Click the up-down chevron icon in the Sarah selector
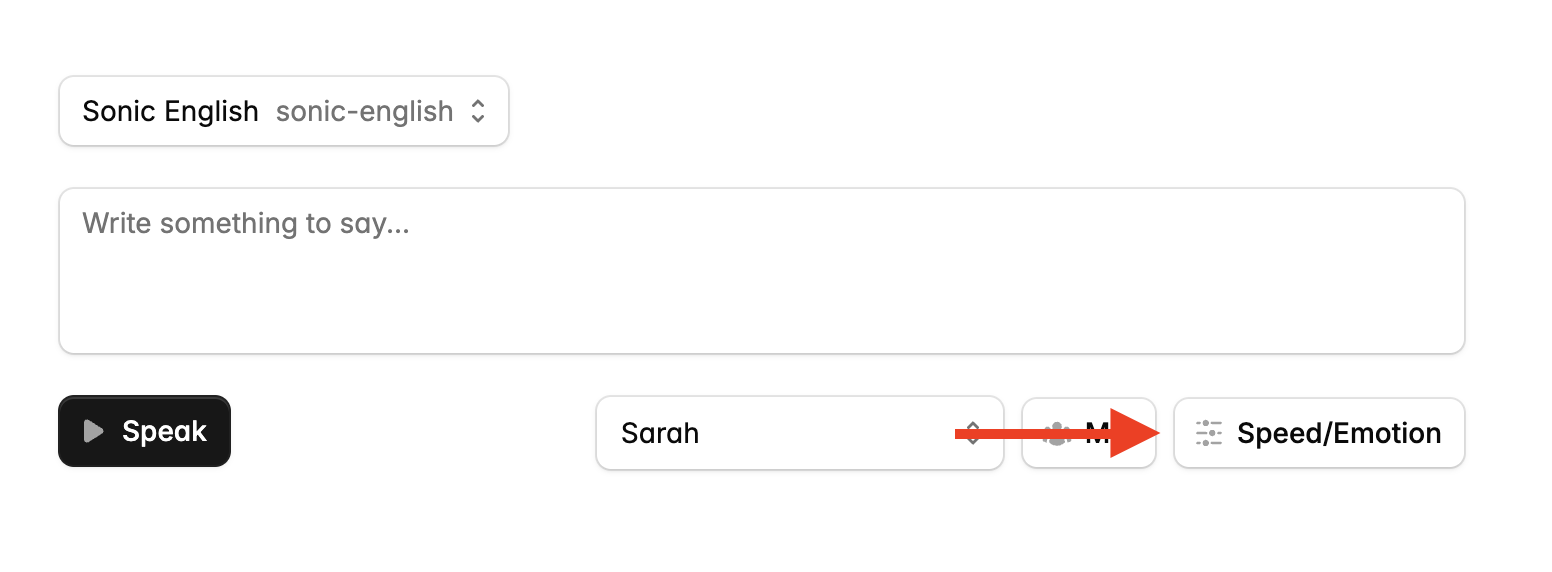The height and width of the screenshot is (572, 1552). point(972,433)
